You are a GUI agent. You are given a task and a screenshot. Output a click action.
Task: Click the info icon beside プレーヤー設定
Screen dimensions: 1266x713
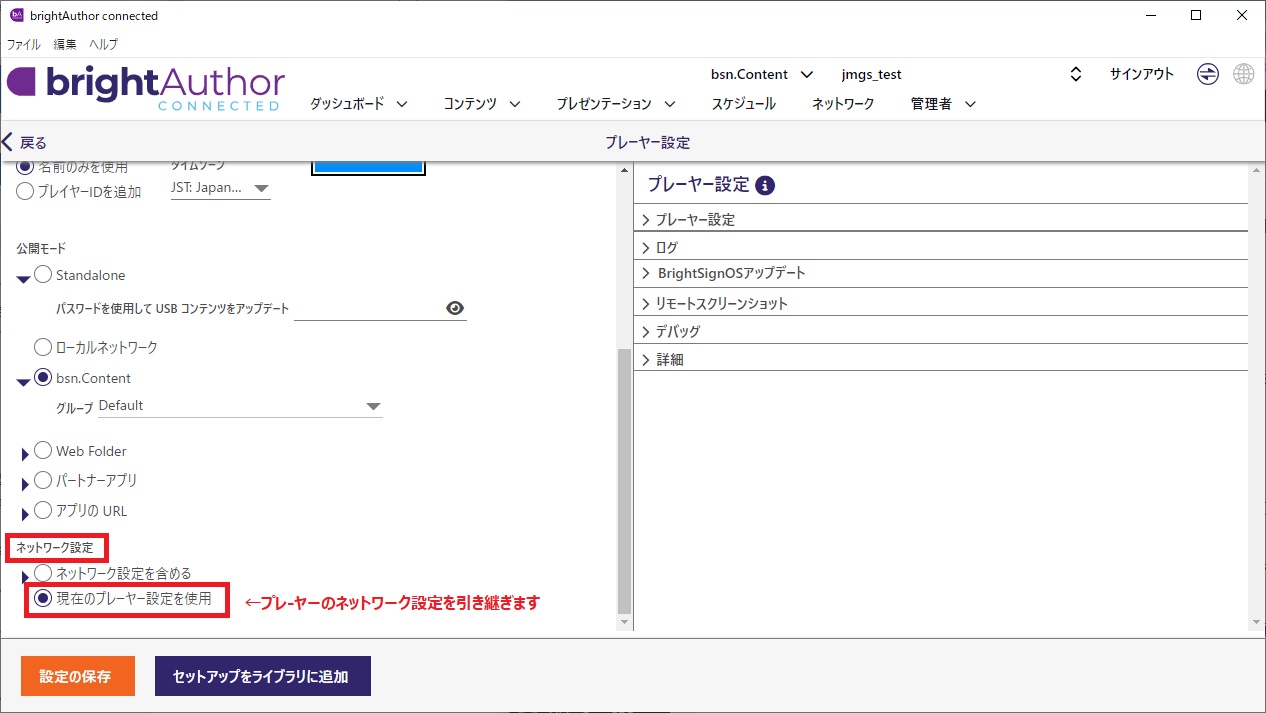coord(765,185)
